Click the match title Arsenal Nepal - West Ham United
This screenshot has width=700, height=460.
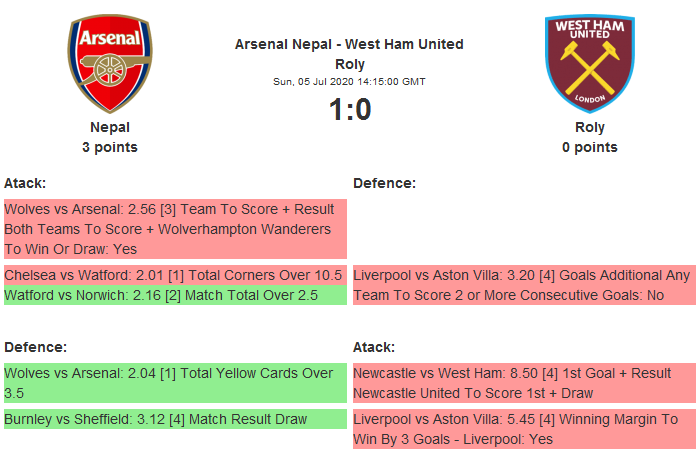pyautogui.click(x=349, y=44)
